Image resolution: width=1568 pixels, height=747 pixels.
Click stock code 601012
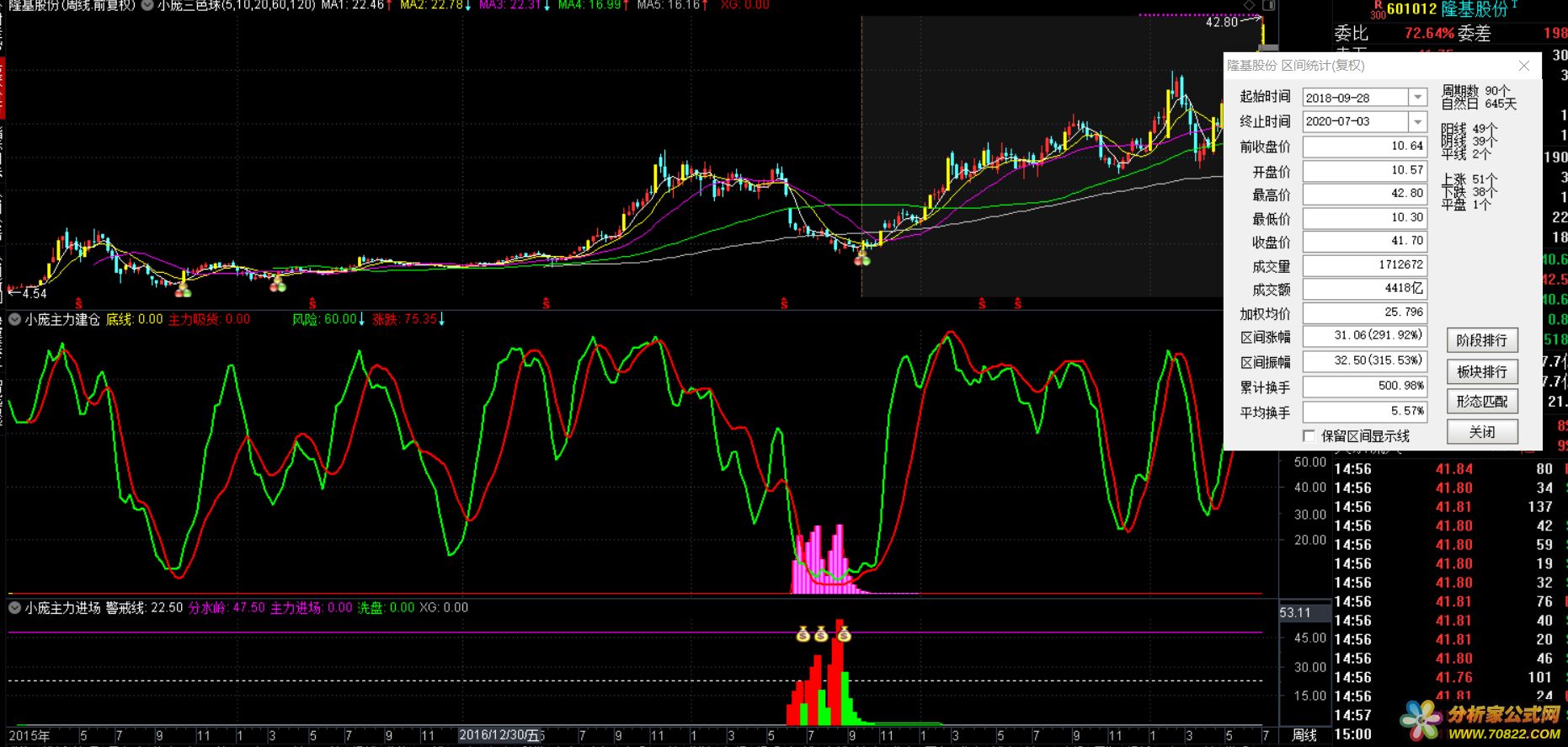[1412, 9]
